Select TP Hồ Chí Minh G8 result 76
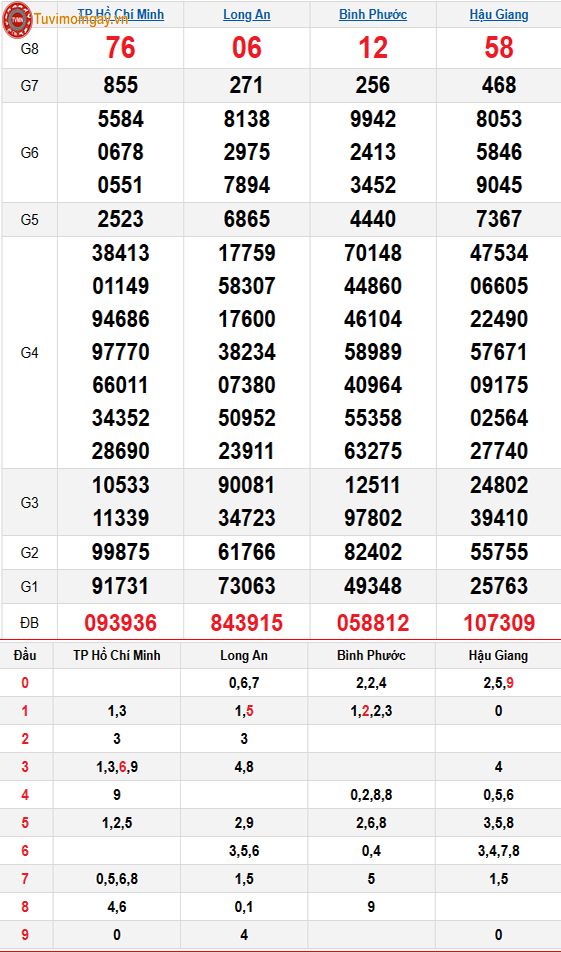The height and width of the screenshot is (953, 561). 120,48
